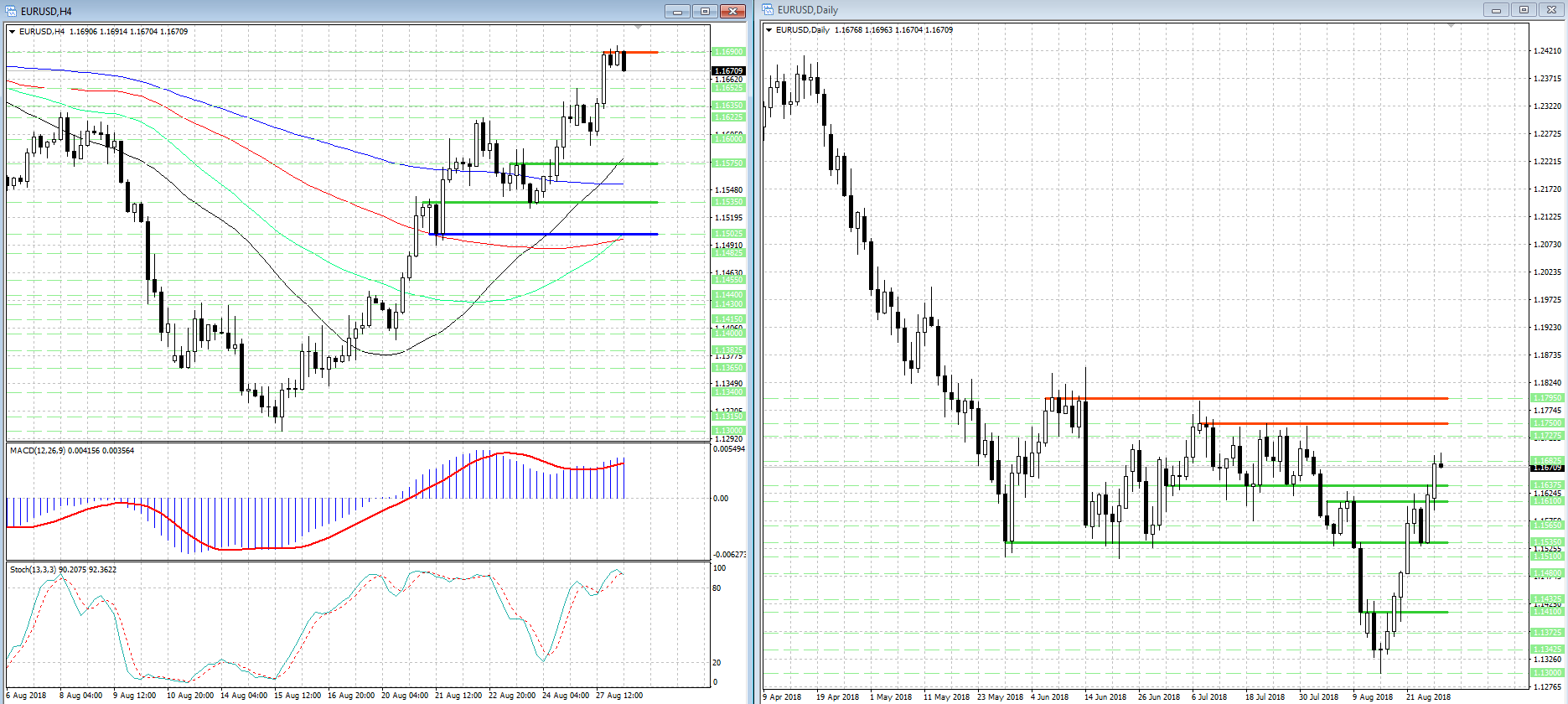Select the blue horizontal line on H4 chart
The image size is (1568, 704).
pos(545,234)
